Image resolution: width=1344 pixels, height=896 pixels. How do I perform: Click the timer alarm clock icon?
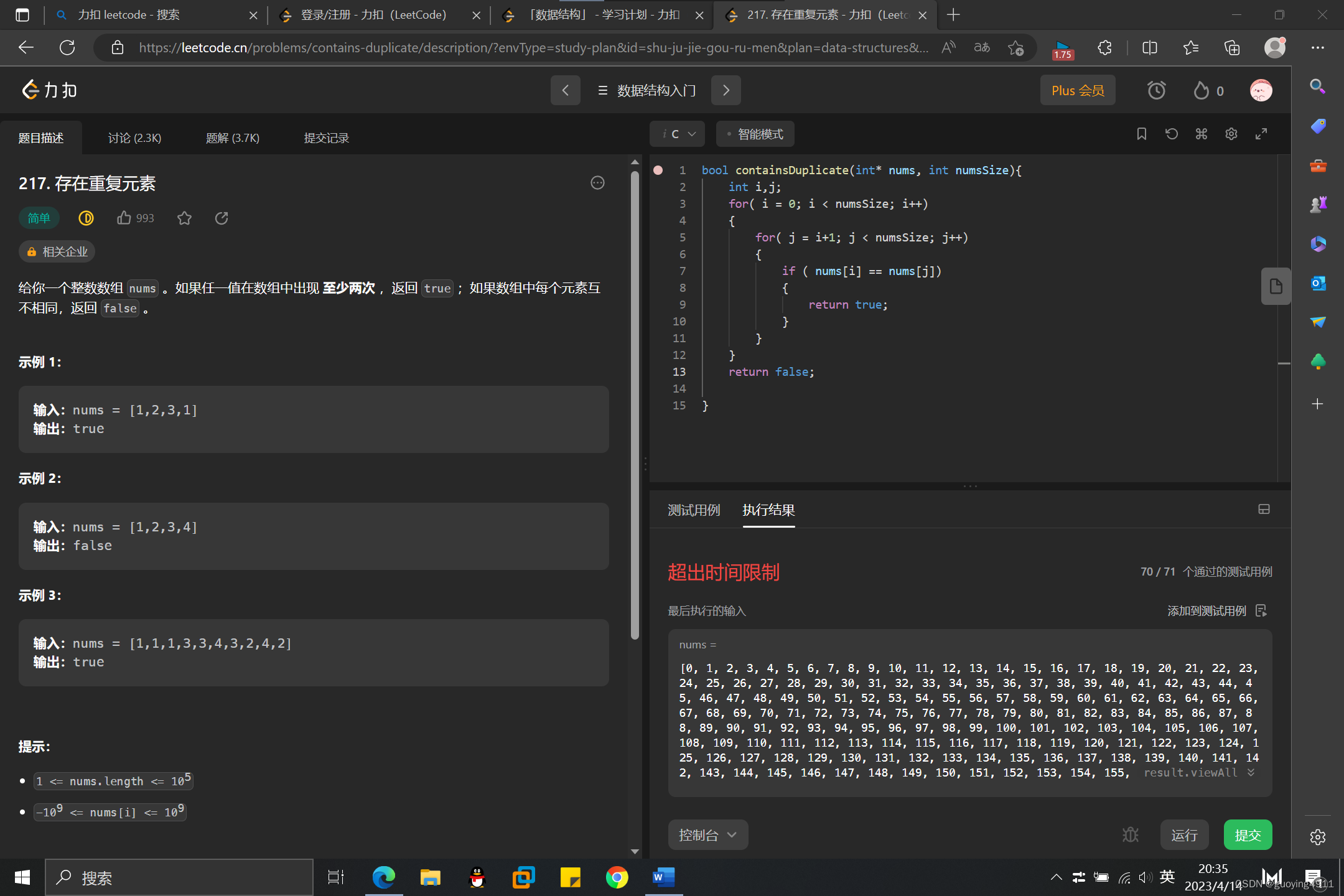(1156, 91)
